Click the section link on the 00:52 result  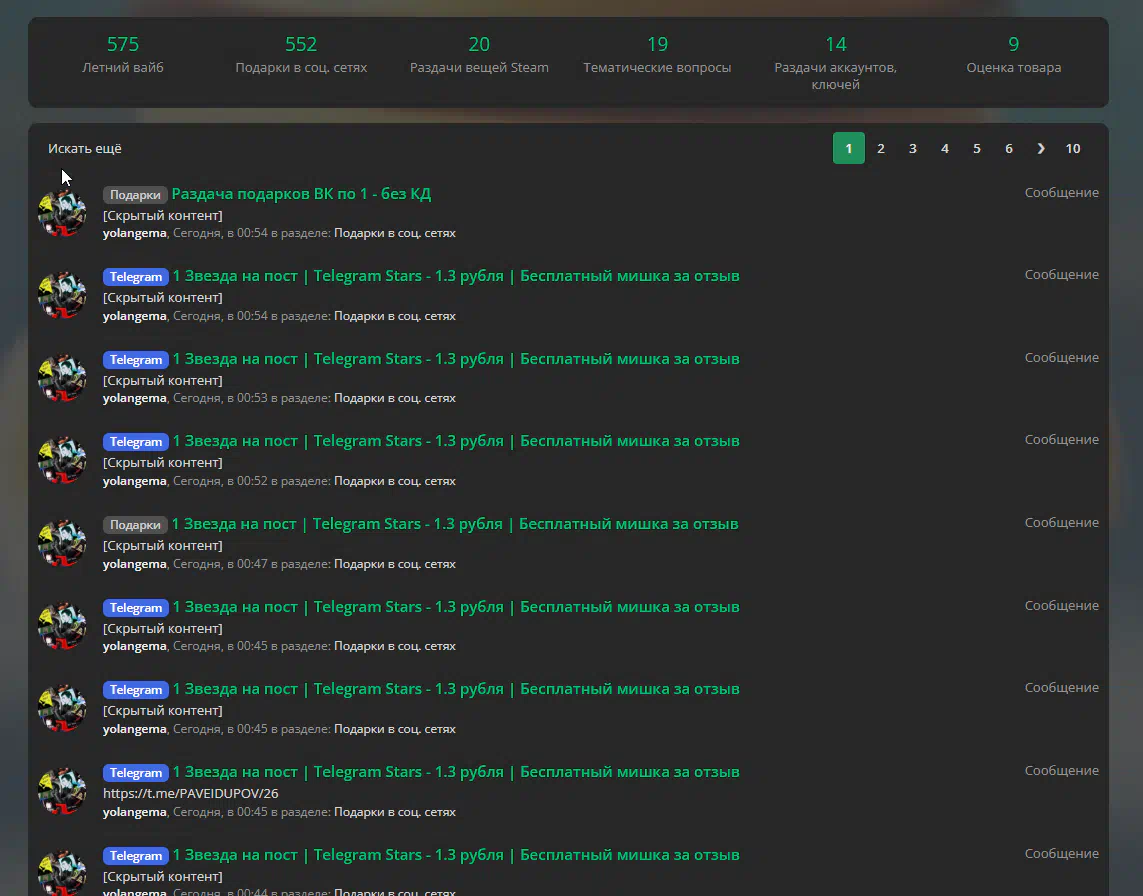(394, 481)
